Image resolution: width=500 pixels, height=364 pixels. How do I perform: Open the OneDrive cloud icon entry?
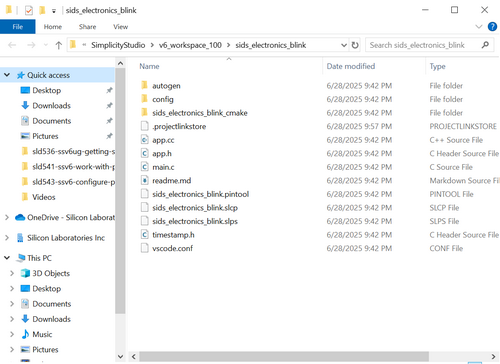[20, 218]
